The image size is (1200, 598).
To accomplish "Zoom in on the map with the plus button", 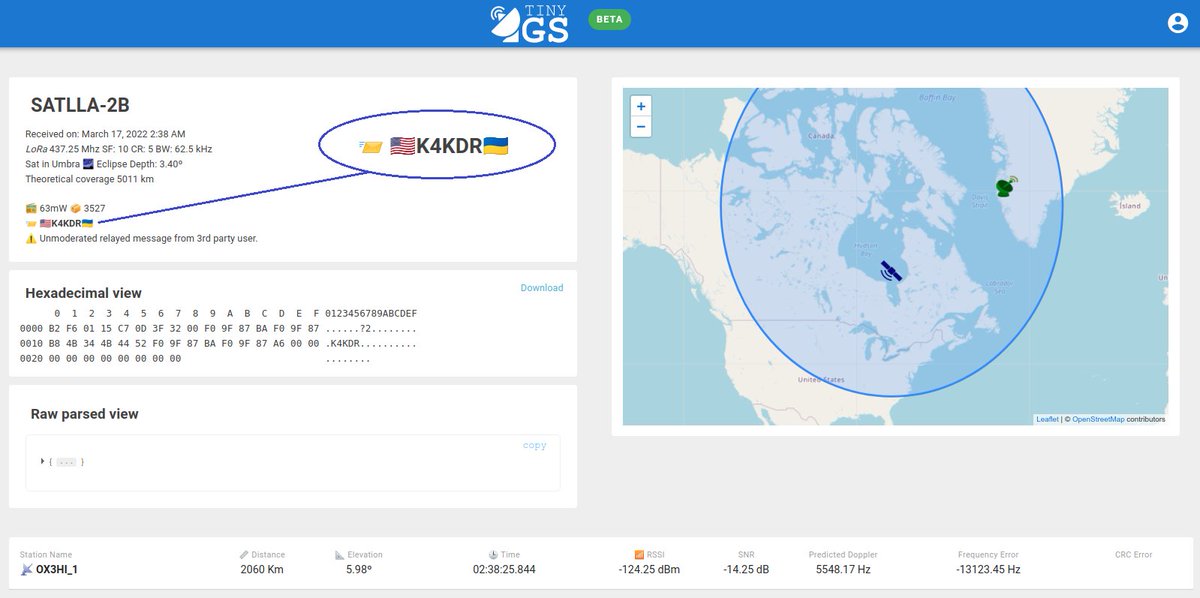I will coord(639,106).
